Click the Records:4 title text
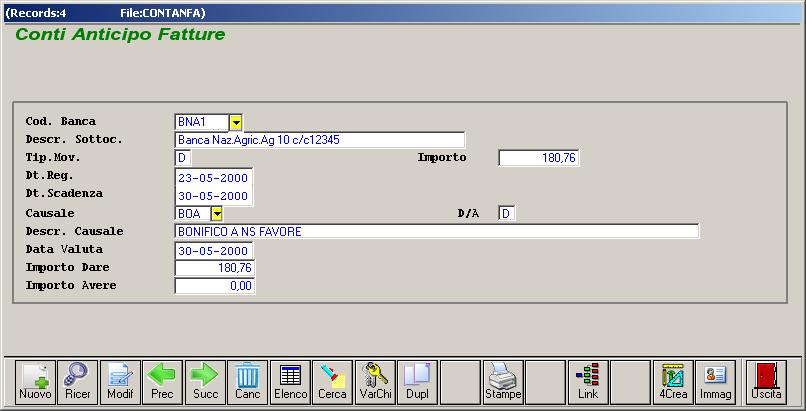The image size is (806, 411). tap(34, 13)
